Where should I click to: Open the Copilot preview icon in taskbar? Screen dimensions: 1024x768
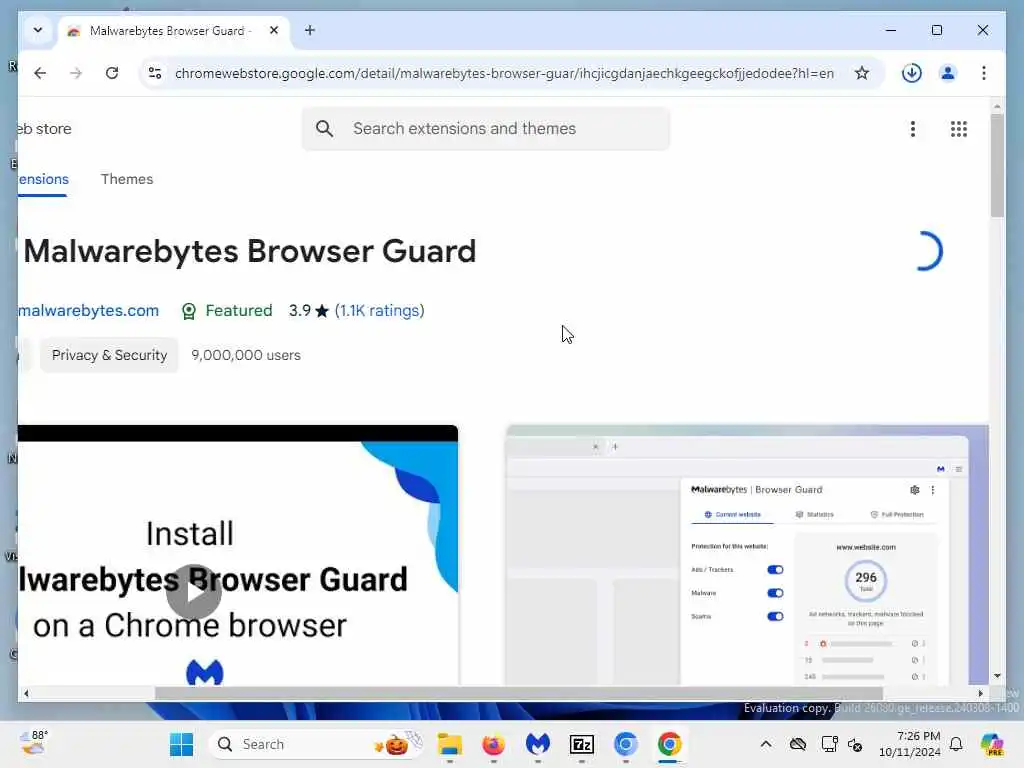point(993,744)
